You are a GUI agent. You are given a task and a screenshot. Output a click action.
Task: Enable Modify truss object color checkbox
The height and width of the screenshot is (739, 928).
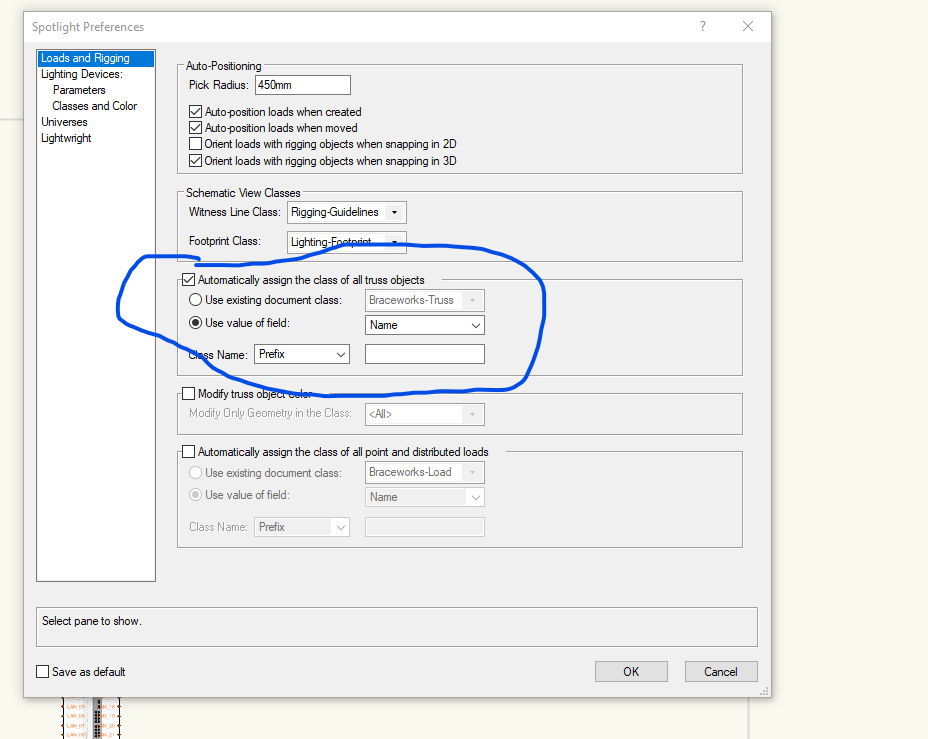pos(188,394)
